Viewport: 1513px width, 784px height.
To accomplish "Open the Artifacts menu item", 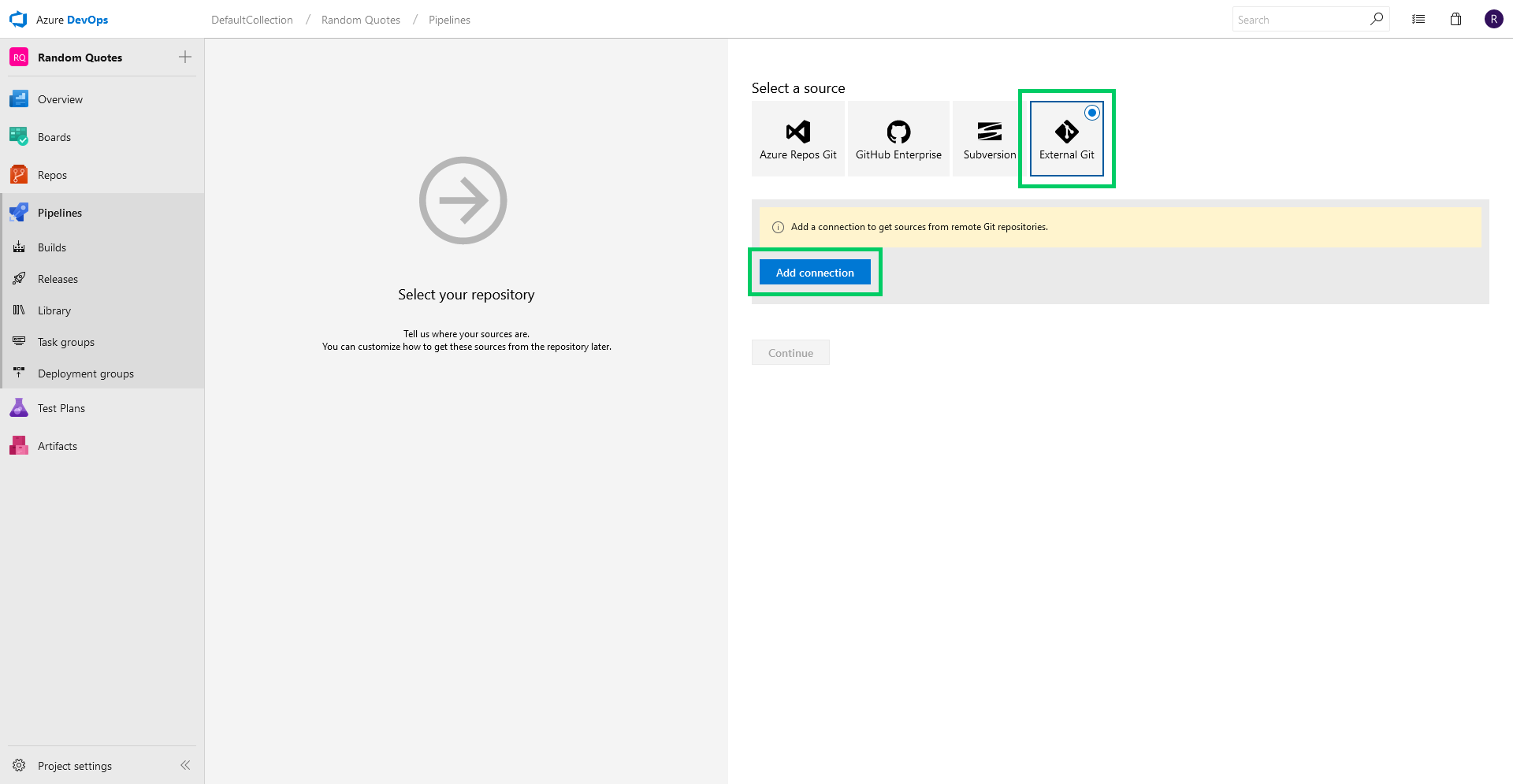I will (x=102, y=446).
